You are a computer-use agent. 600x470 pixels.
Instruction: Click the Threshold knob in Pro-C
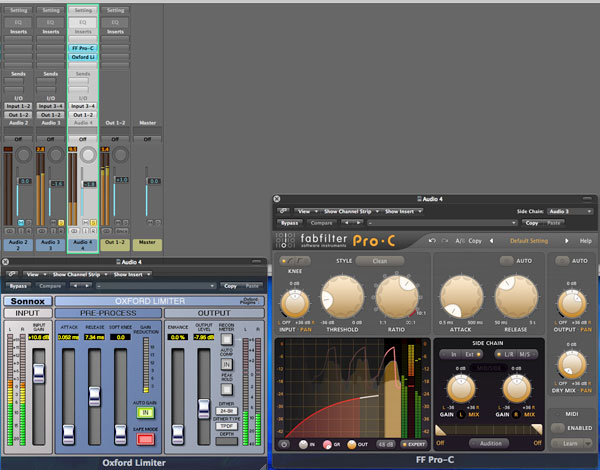tap(342, 297)
